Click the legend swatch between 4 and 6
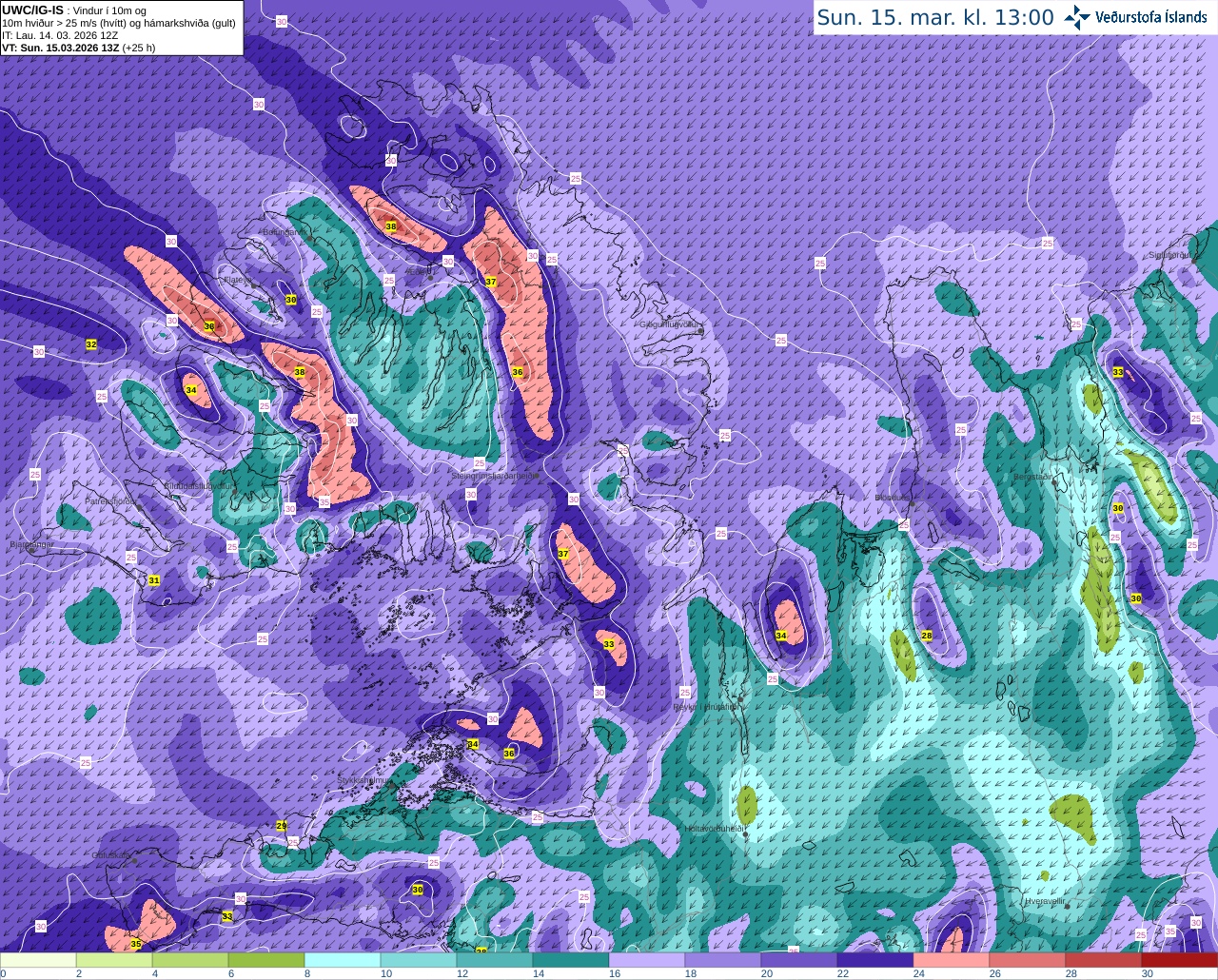The image size is (1218, 980). (x=190, y=960)
